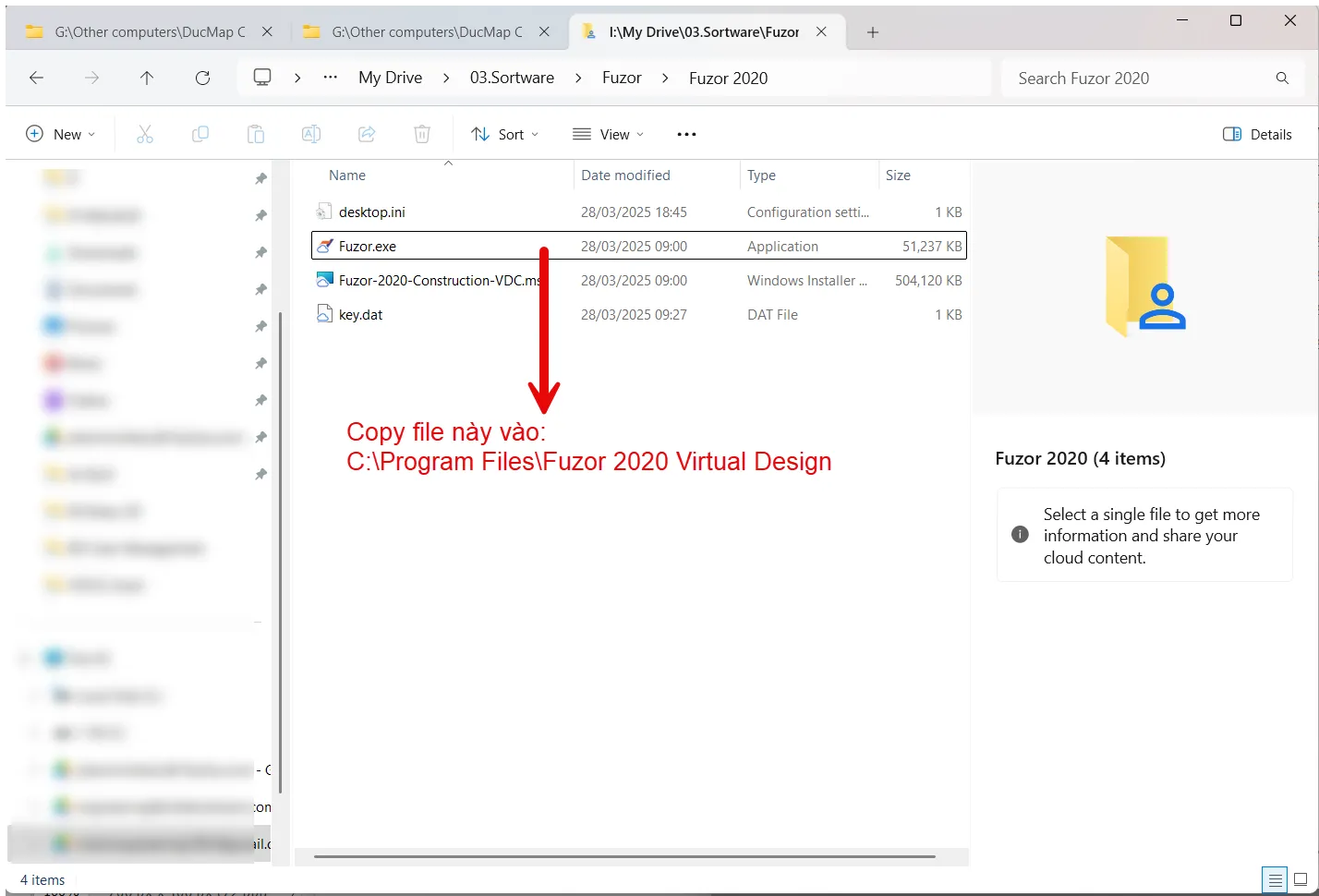
Task: Open the New dropdown menu
Action: pos(61,135)
